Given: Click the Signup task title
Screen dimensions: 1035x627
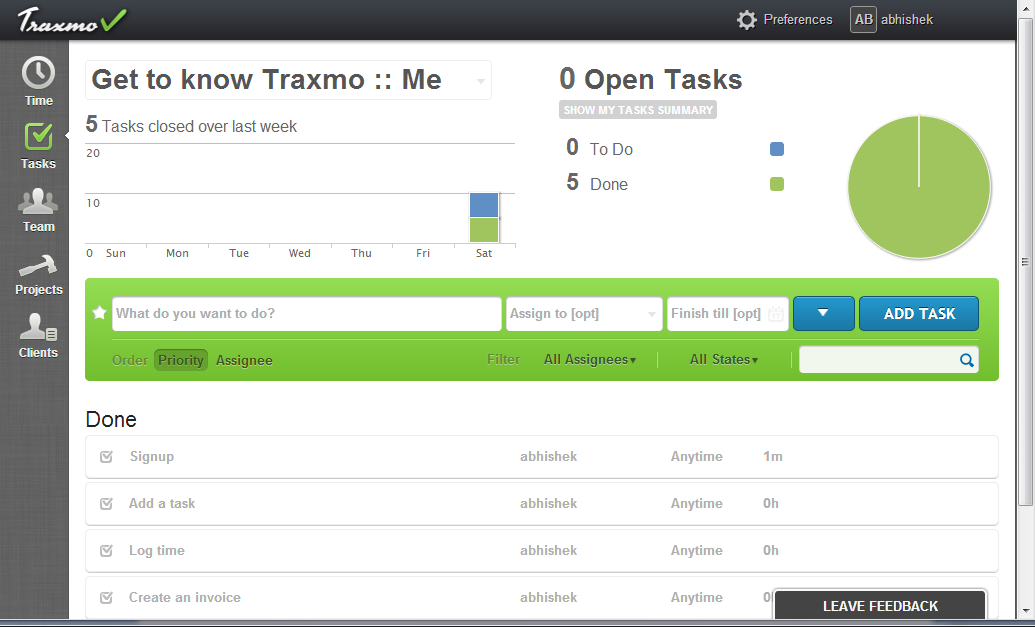Looking at the screenshot, I should (x=152, y=457).
